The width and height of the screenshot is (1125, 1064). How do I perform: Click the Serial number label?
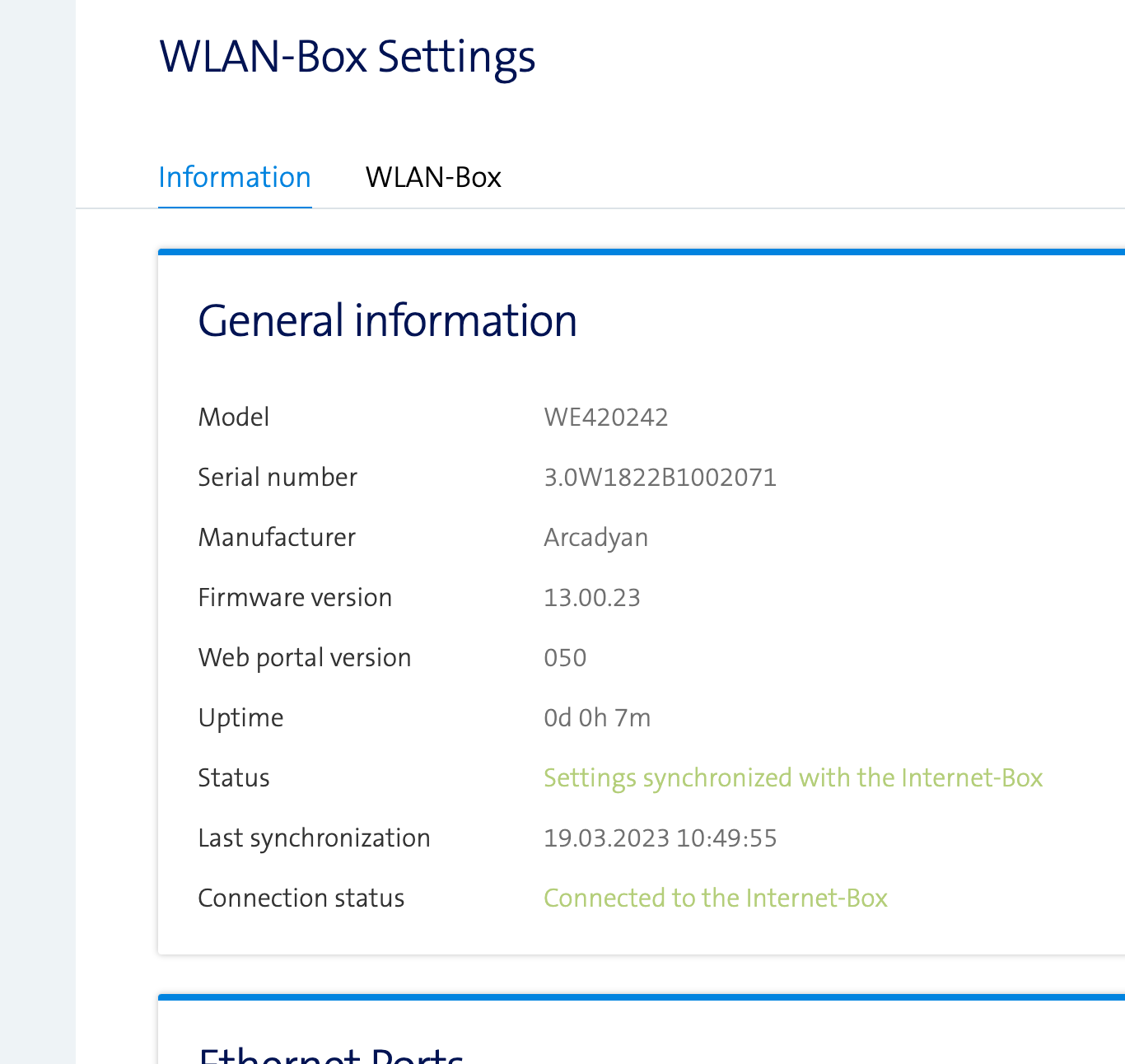point(278,478)
